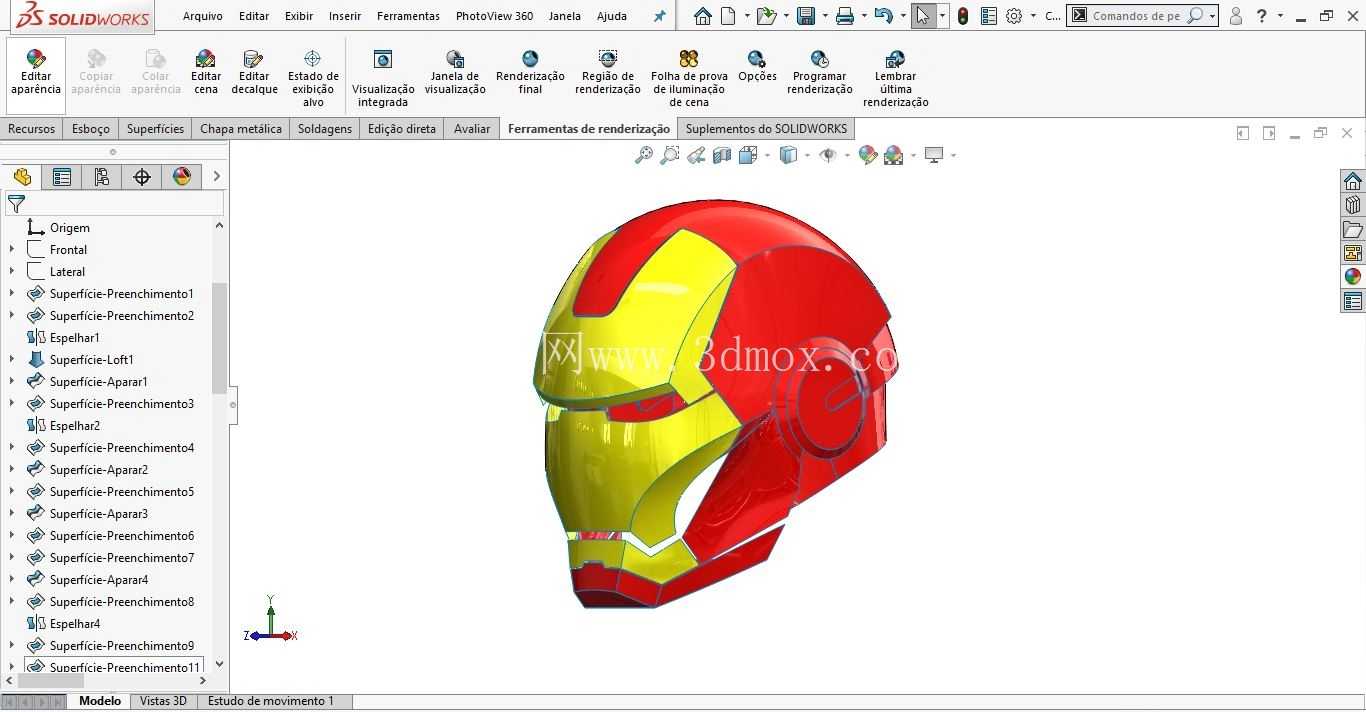The image size is (1366, 712).
Task: Click the Undo icon
Action: [882, 16]
